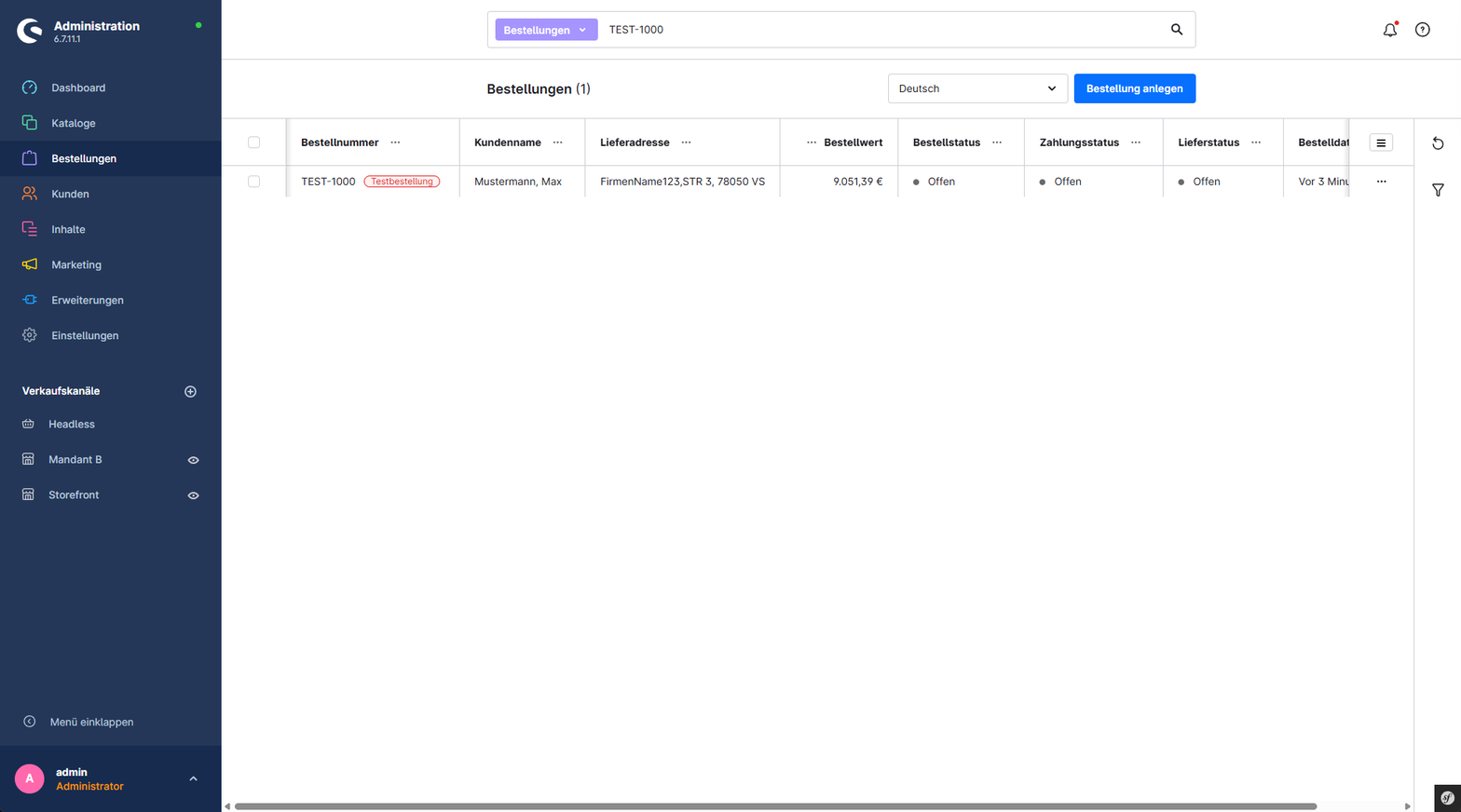The width and height of the screenshot is (1461, 812).
Task: Go to Einstellungen in the sidebar
Action: coord(85,335)
